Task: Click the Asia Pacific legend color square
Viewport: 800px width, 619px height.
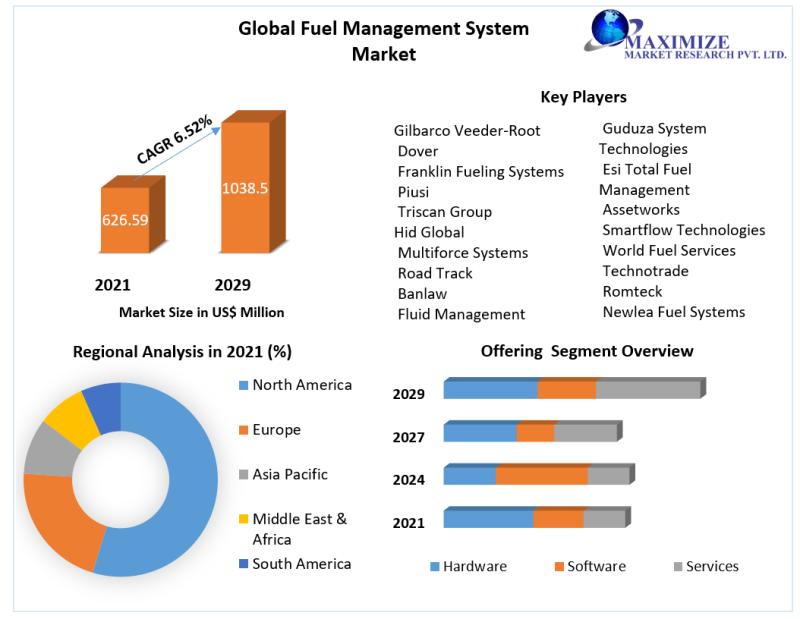Action: (243, 475)
